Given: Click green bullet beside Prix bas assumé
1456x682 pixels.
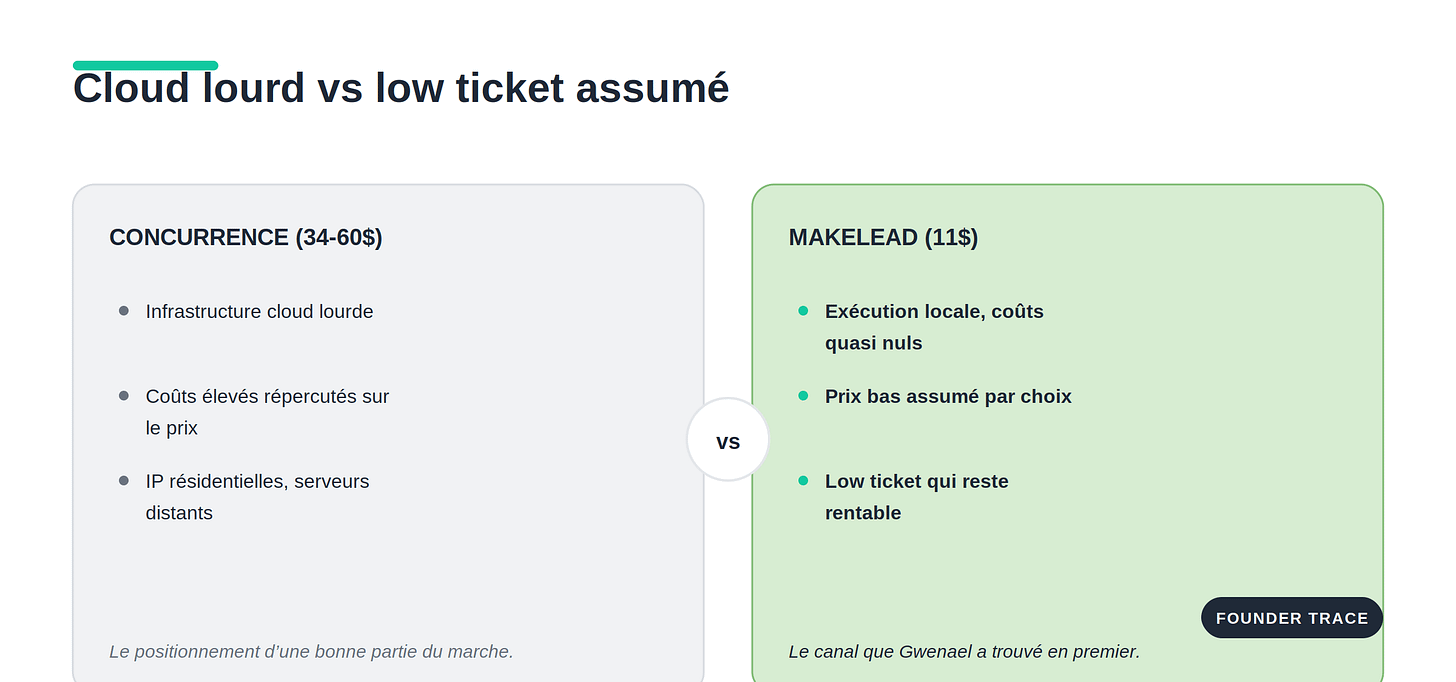Looking at the screenshot, I should (x=803, y=396).
